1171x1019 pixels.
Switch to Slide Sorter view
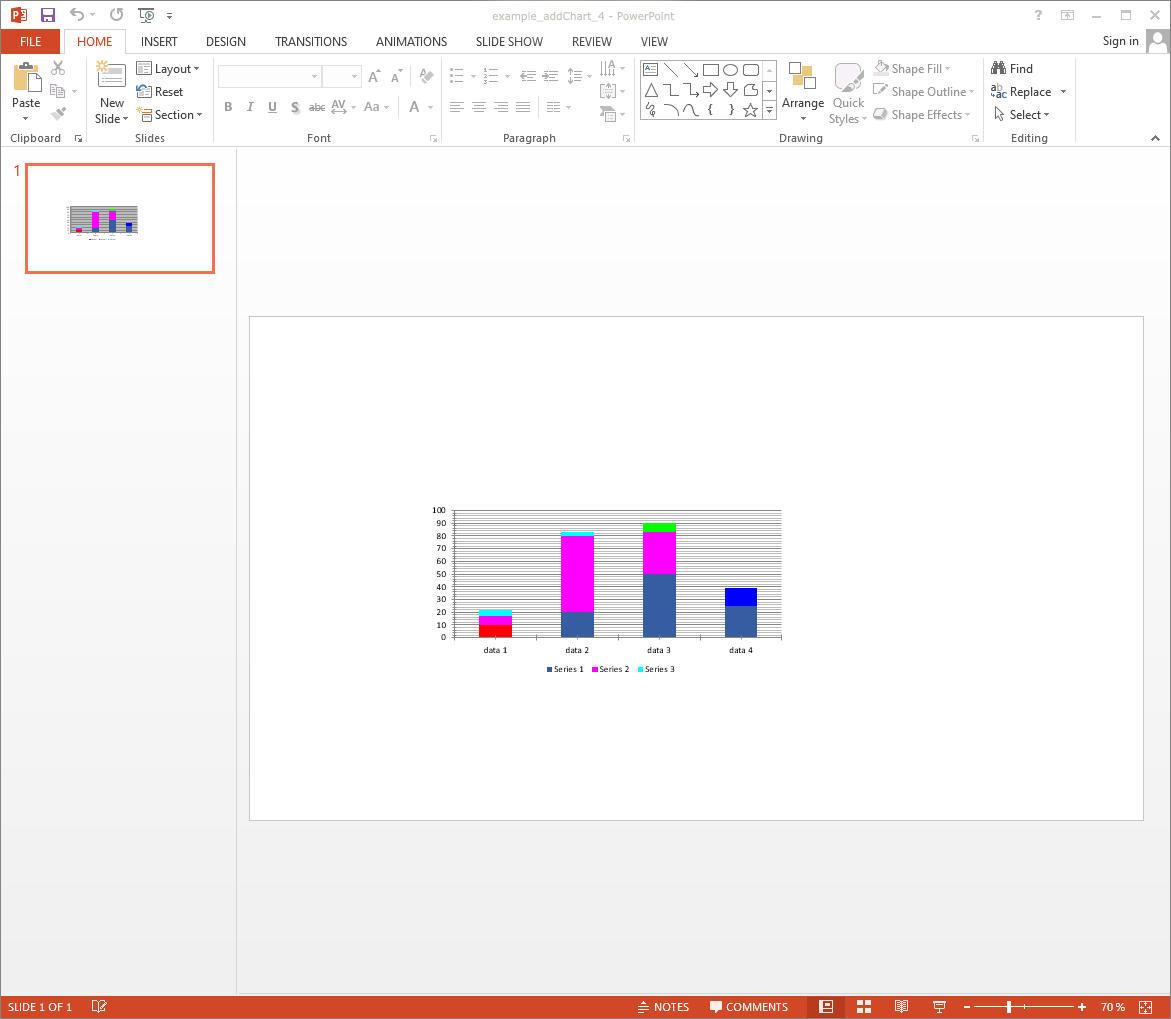[864, 1007]
